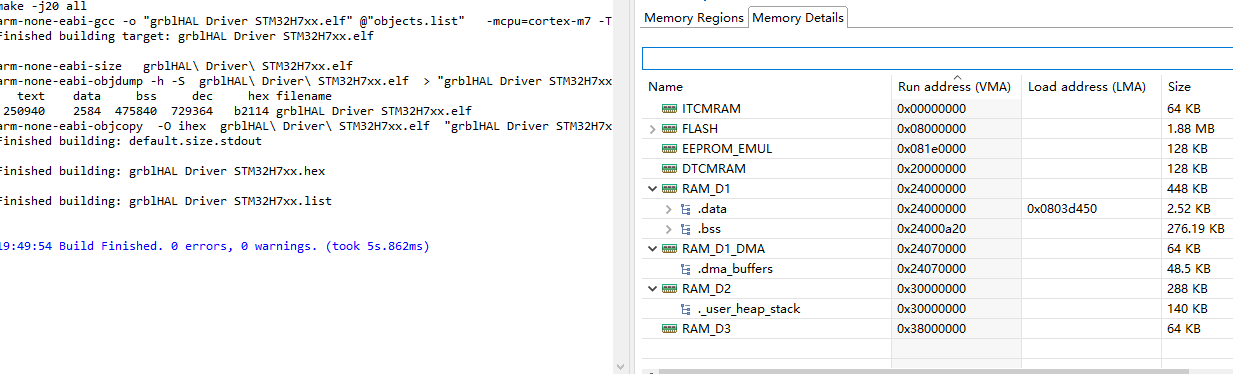Expand the .data section
Image resolution: width=1233 pixels, height=374 pixels.
(669, 208)
